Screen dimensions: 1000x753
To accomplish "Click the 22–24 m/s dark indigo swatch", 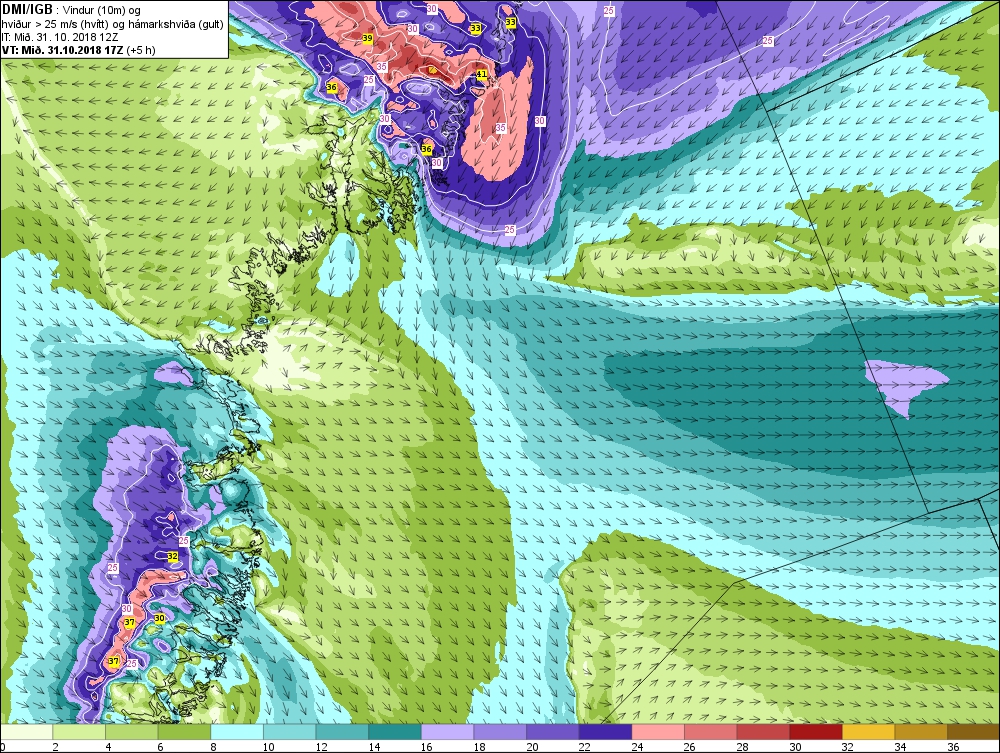I will (x=605, y=732).
